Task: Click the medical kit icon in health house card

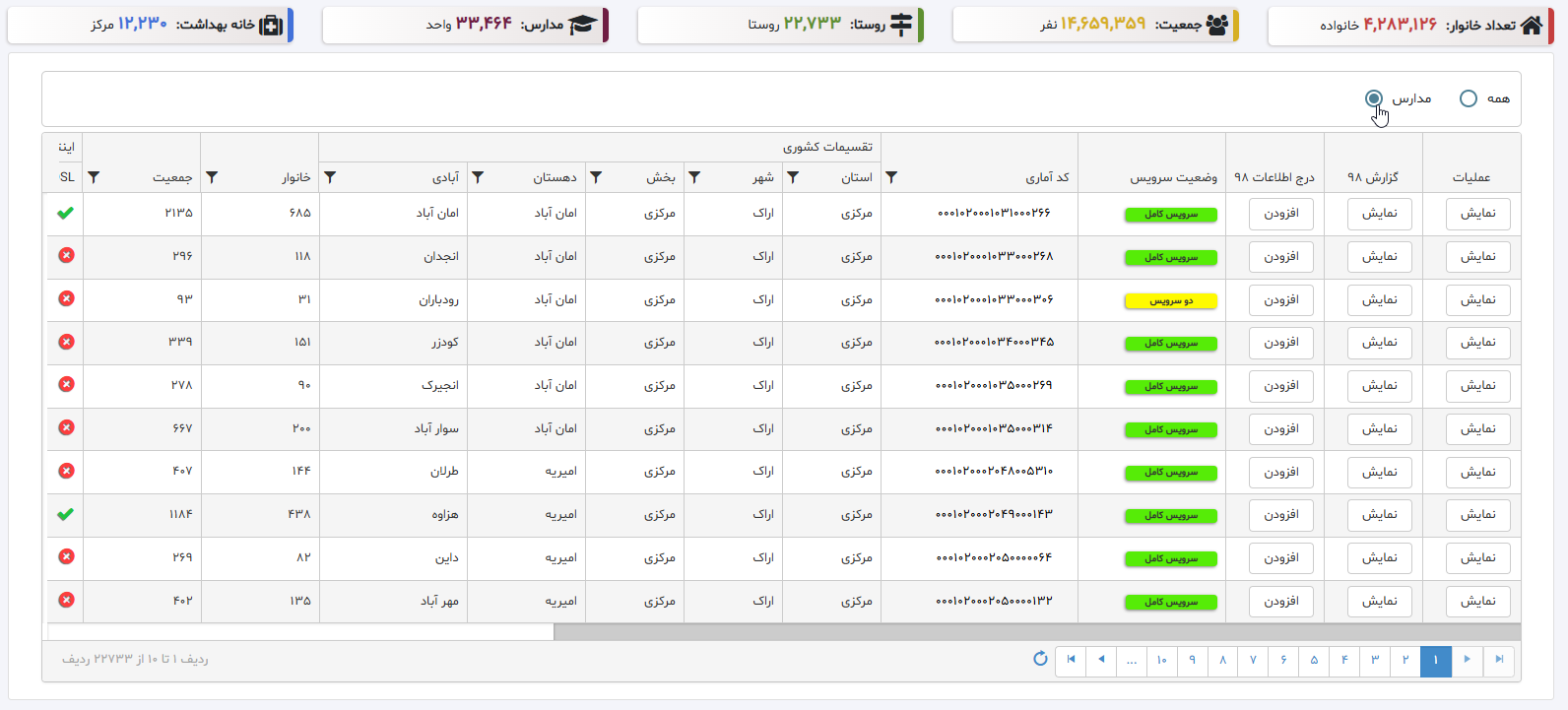Action: [270, 26]
